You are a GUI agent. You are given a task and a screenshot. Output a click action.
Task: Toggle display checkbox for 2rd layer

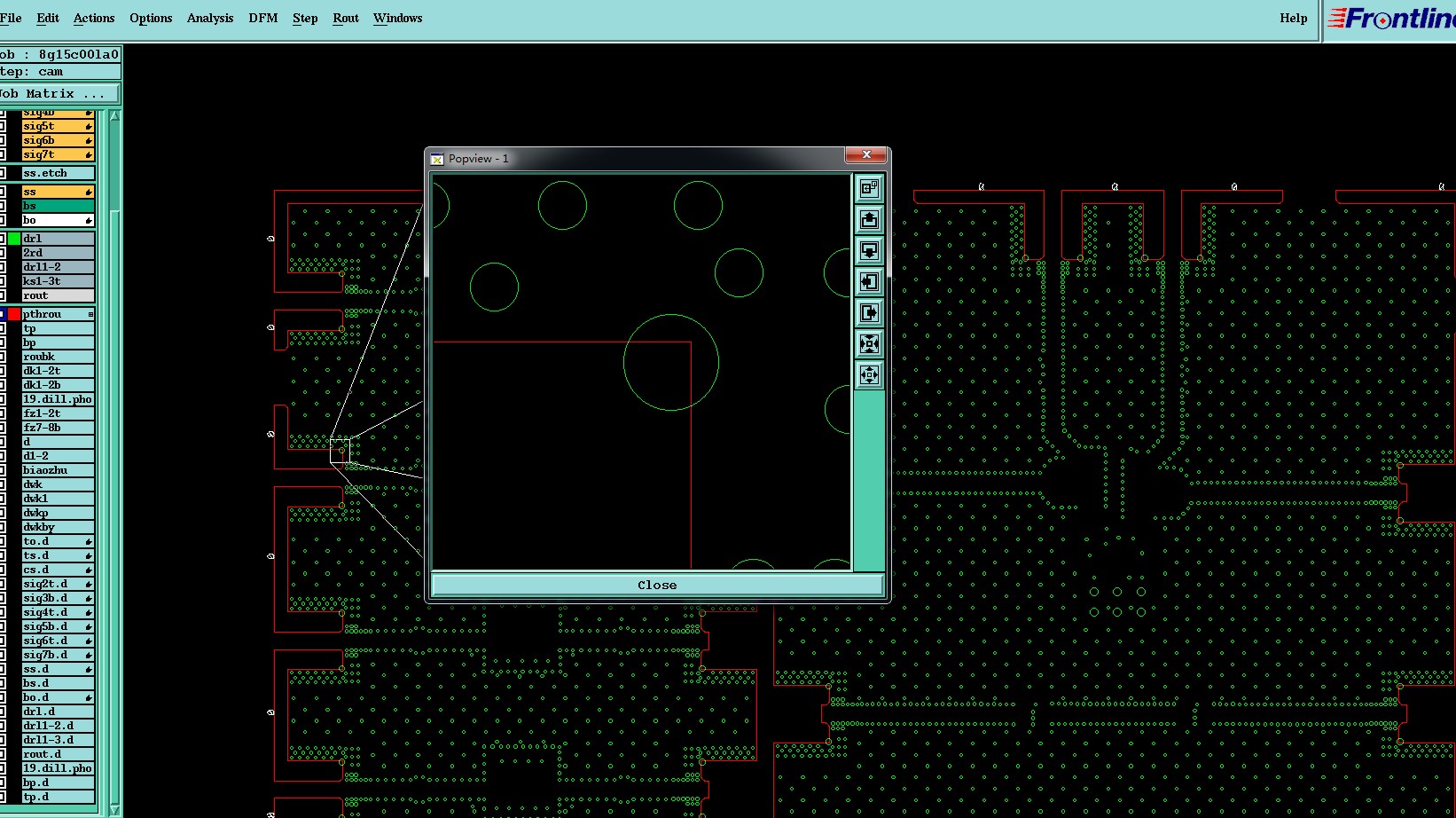pos(3,253)
